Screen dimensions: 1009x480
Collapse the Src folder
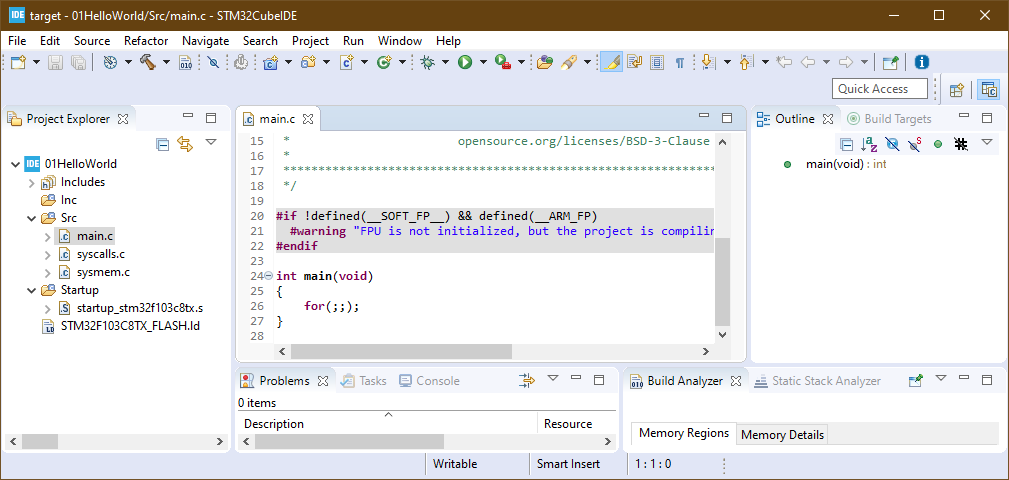tap(31, 219)
